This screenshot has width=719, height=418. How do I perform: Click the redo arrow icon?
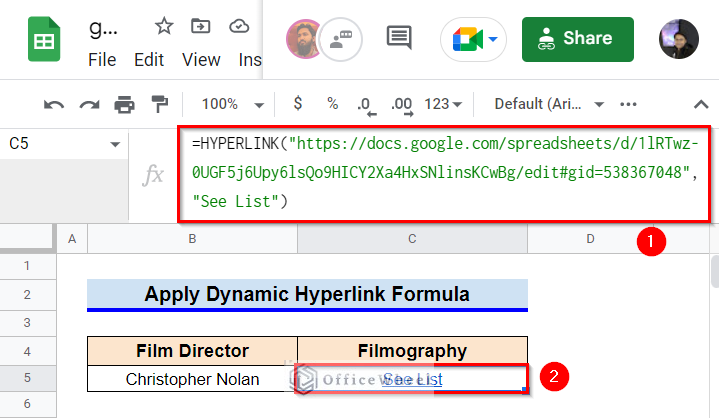tap(89, 105)
